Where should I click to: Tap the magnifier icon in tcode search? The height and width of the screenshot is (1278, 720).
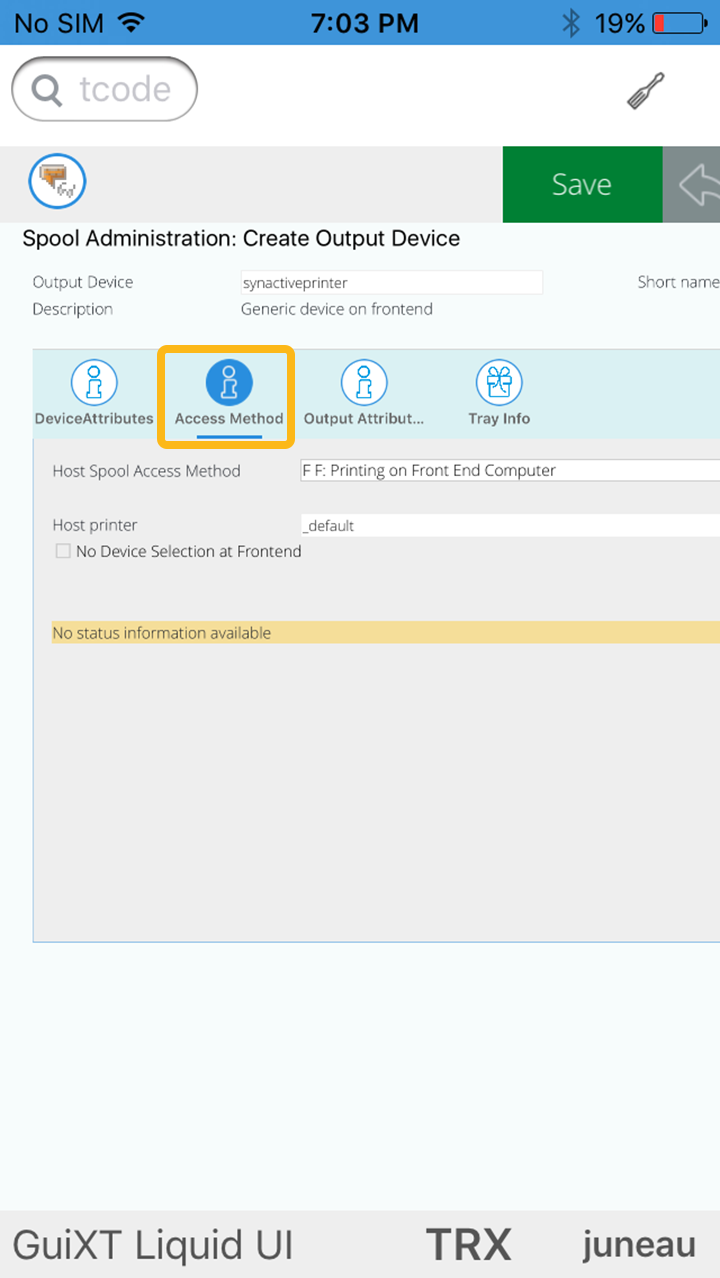[x=46, y=91]
